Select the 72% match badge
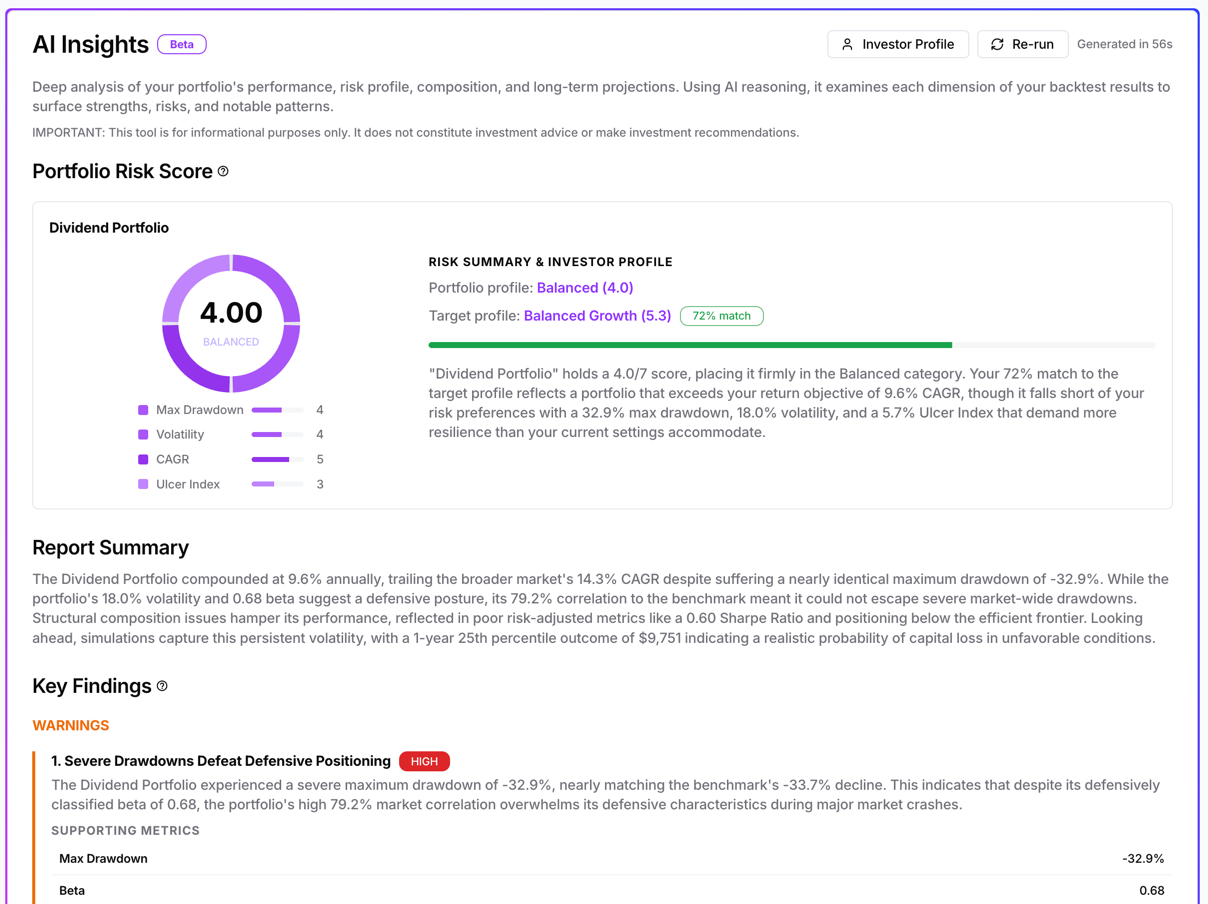 [x=721, y=315]
